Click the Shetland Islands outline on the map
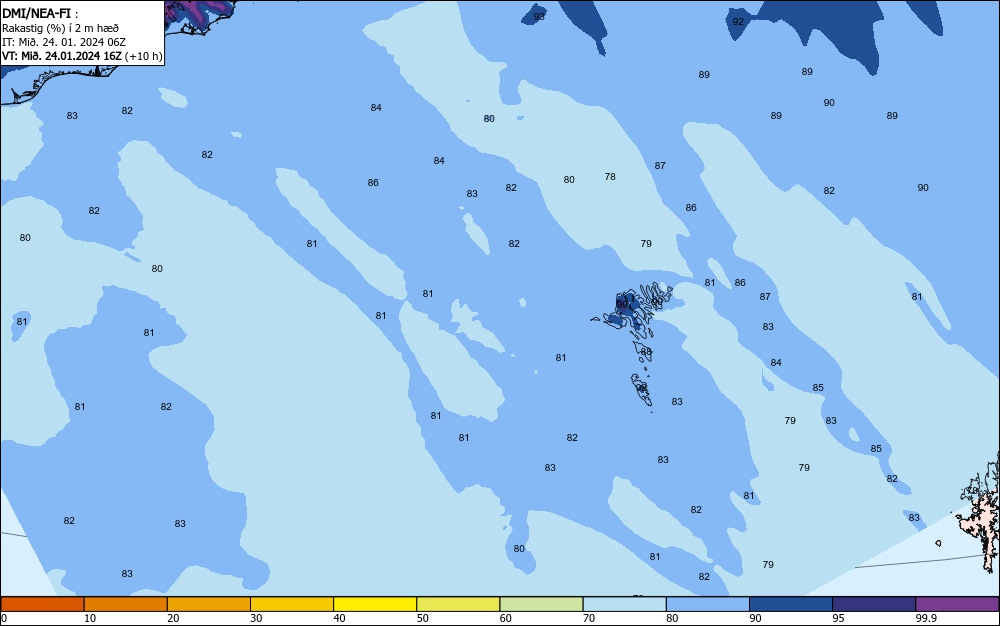The width and height of the screenshot is (1000, 626). click(981, 513)
